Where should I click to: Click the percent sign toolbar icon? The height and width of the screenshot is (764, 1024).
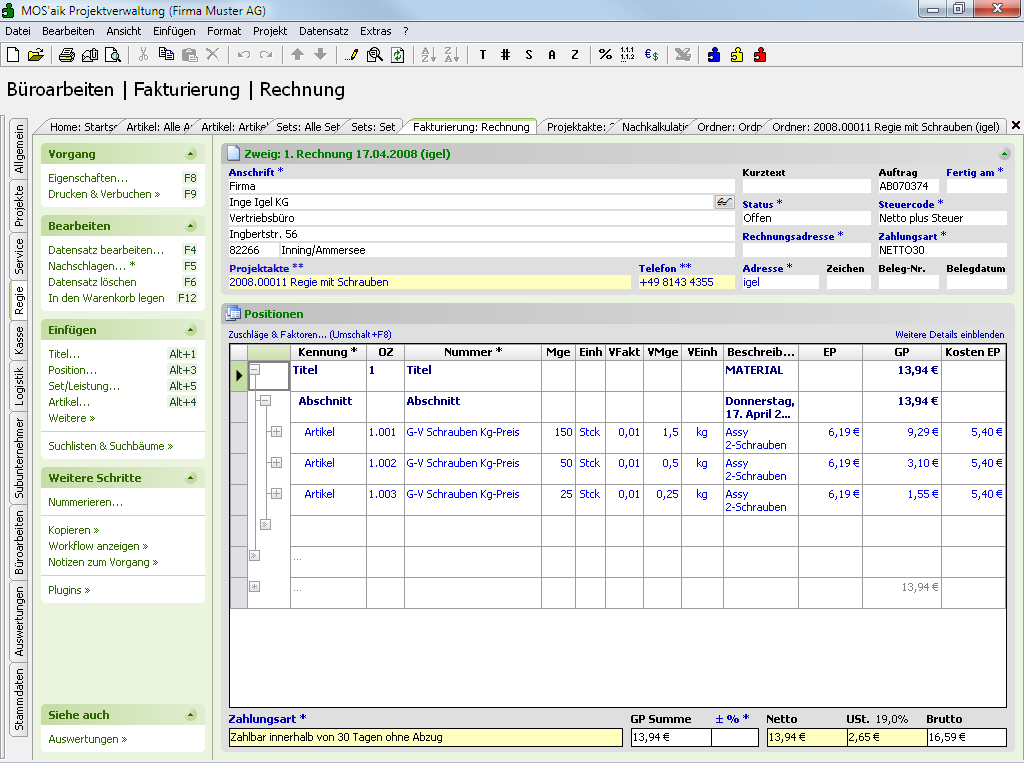tap(605, 55)
